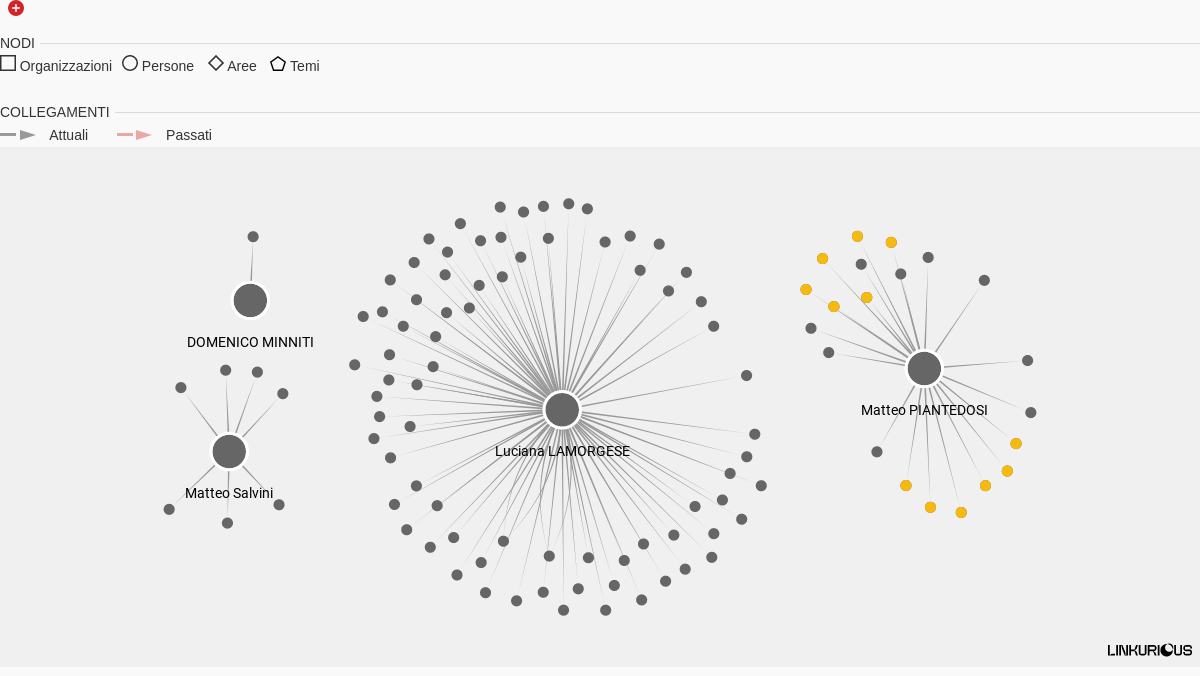Click the Persone label
The width and height of the screenshot is (1200, 676).
[x=168, y=66]
